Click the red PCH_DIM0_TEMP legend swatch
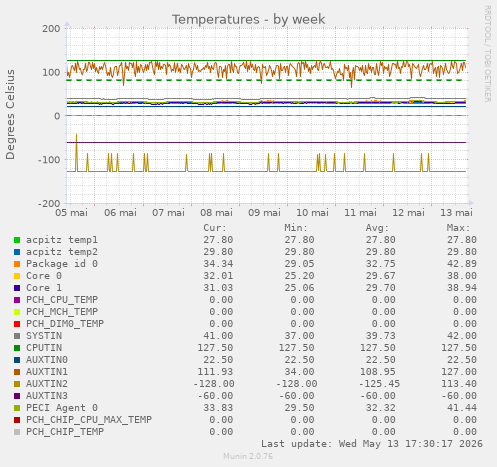The image size is (497, 467). (17, 324)
